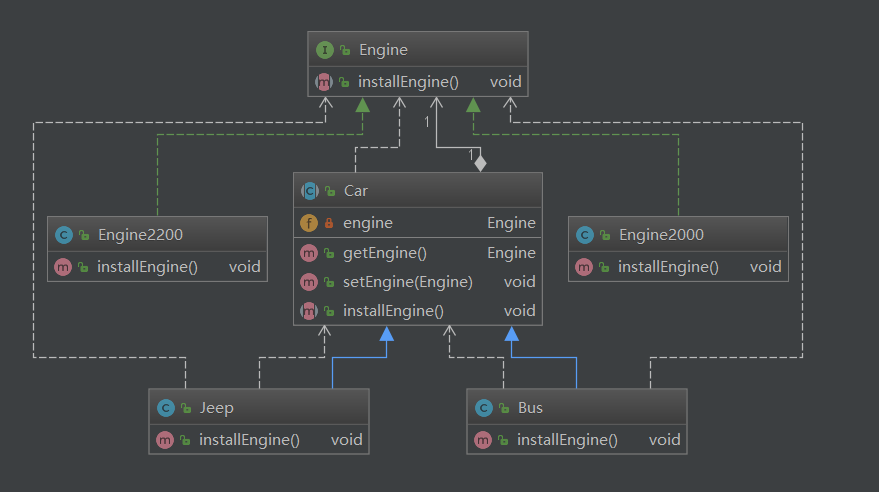Click the Engine2000 class name
Screen dimensions: 879x492
click(661, 235)
